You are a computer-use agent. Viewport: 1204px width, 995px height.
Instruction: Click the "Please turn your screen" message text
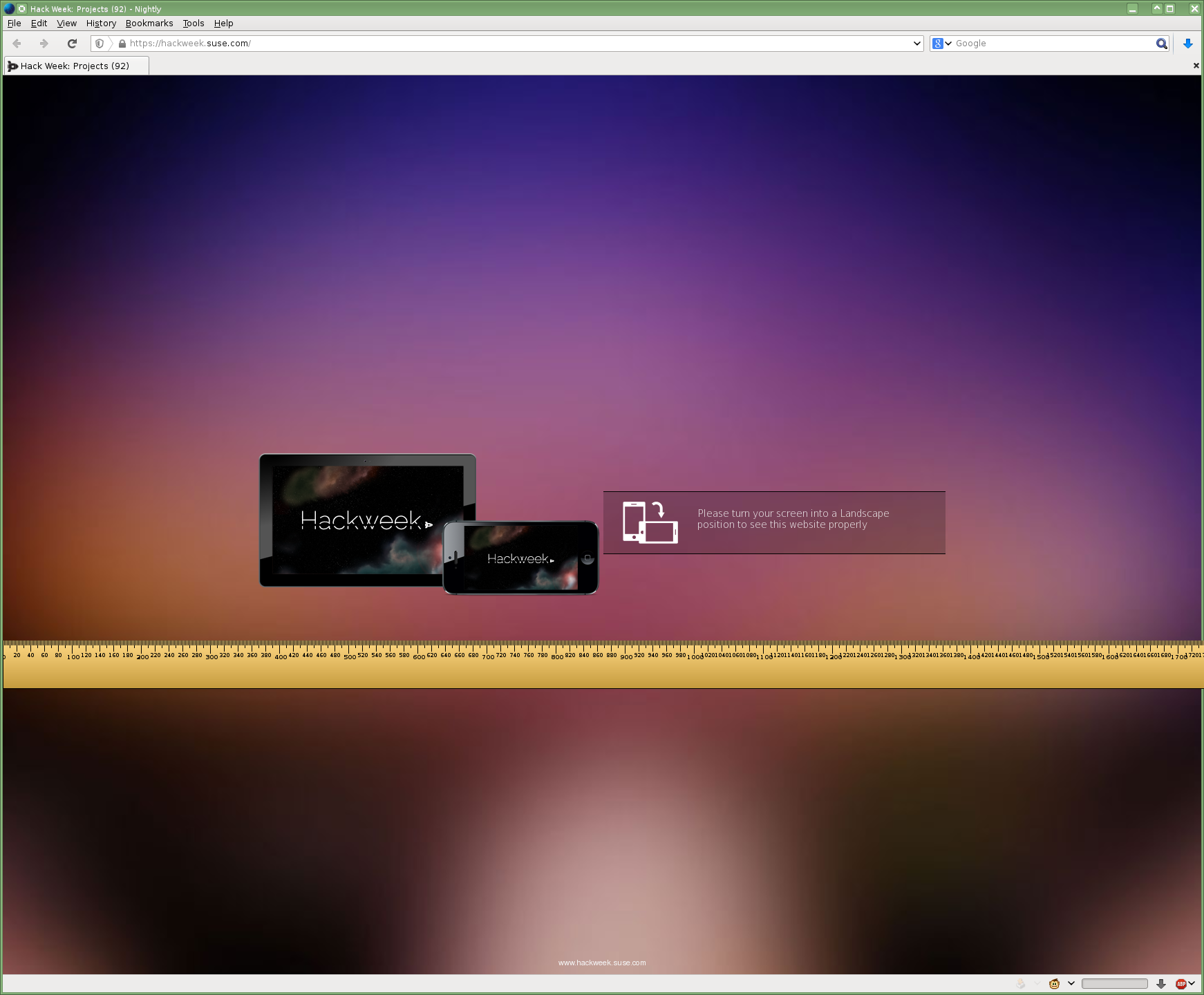pos(793,519)
